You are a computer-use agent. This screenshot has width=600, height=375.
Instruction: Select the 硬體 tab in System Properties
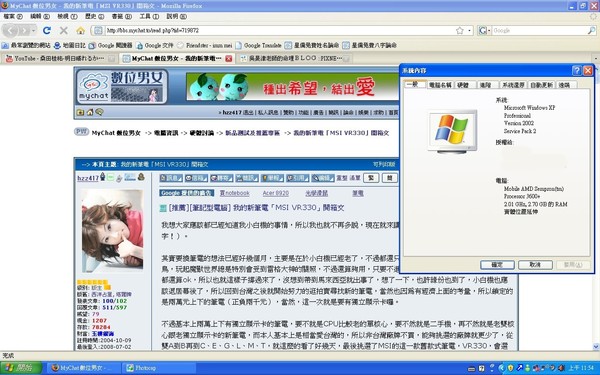[x=465, y=85]
